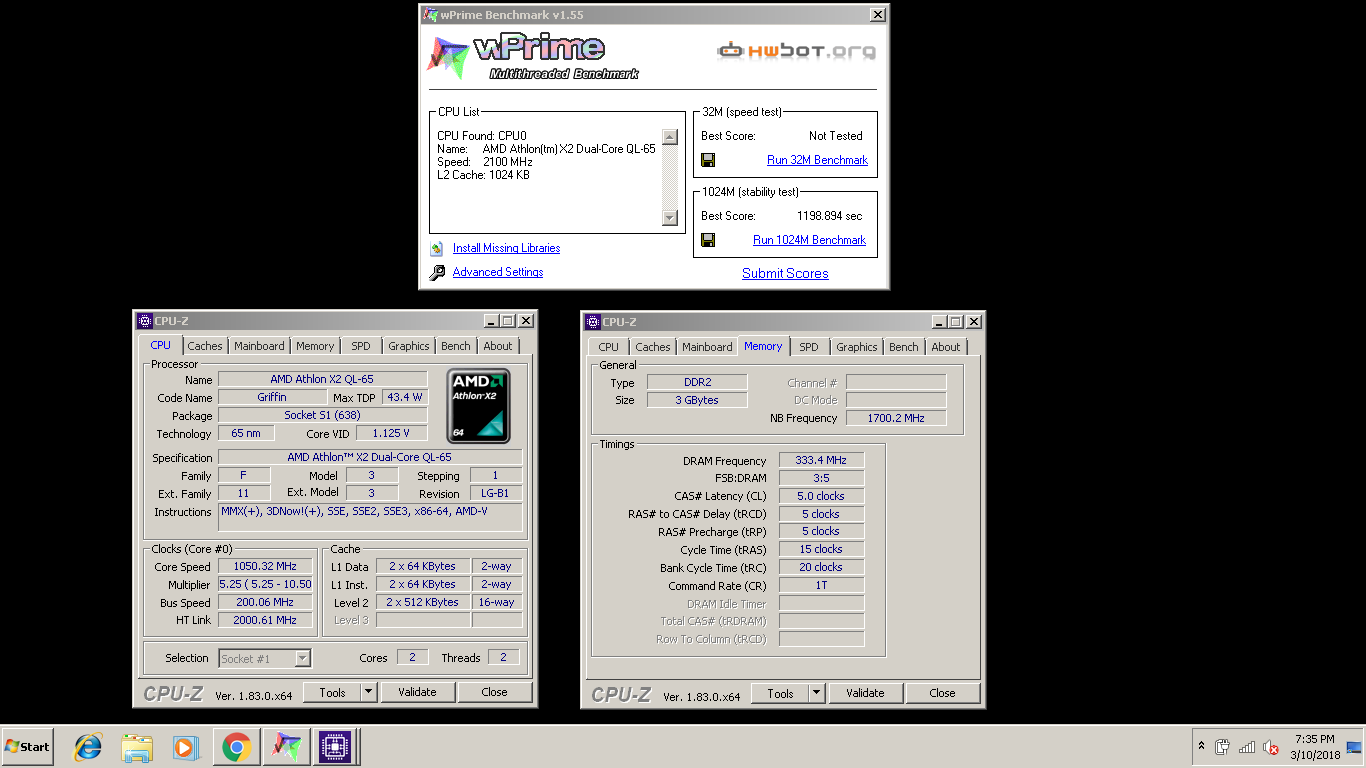Click the Run 32M Benchmark link
This screenshot has height=768, width=1366.
click(x=817, y=160)
